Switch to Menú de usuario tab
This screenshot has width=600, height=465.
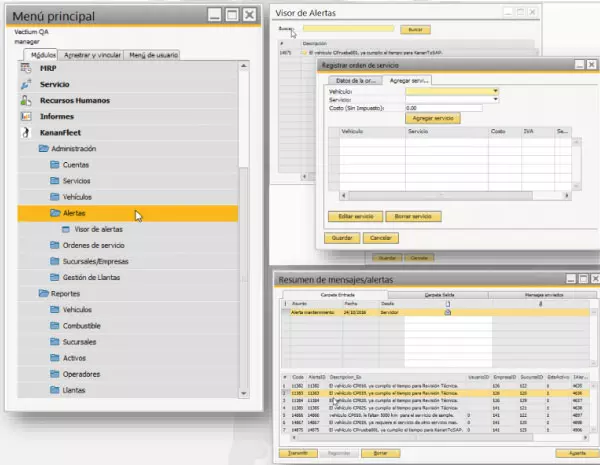(x=152, y=55)
